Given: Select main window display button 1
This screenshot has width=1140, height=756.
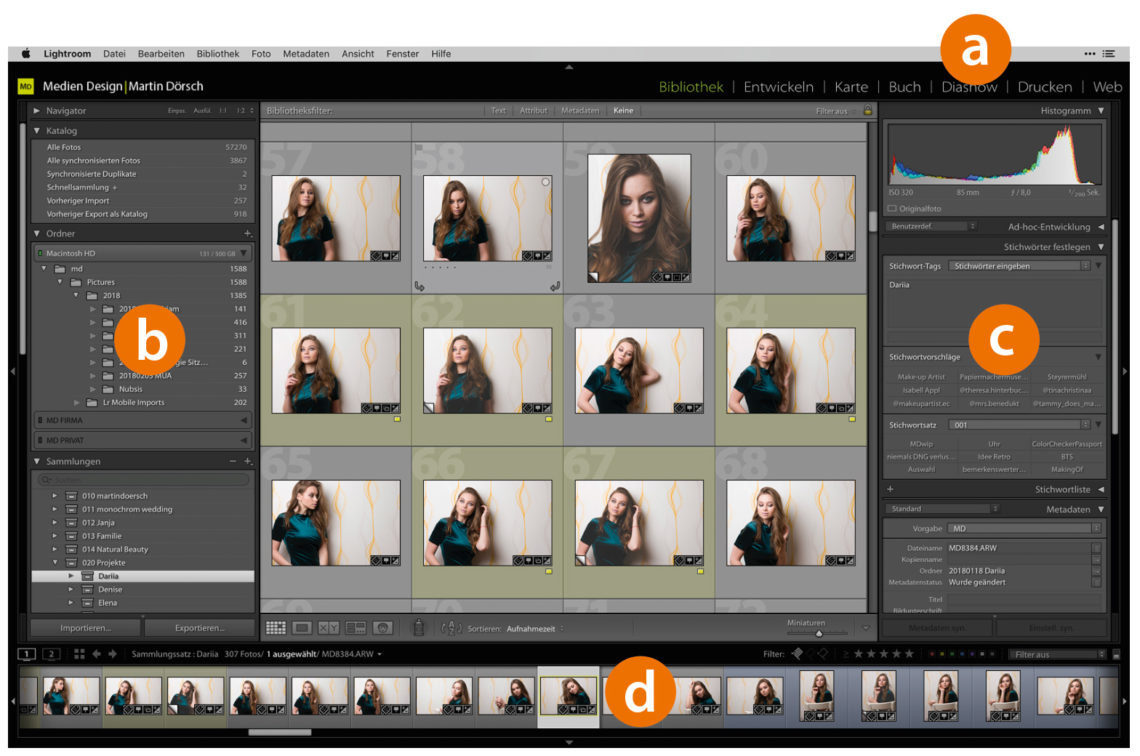Looking at the screenshot, I should tap(27, 654).
